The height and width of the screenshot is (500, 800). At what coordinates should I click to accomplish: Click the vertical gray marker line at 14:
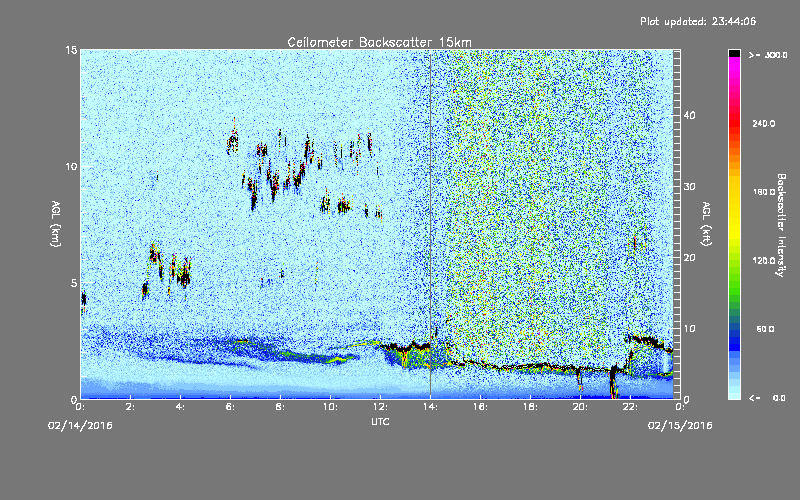430,224
